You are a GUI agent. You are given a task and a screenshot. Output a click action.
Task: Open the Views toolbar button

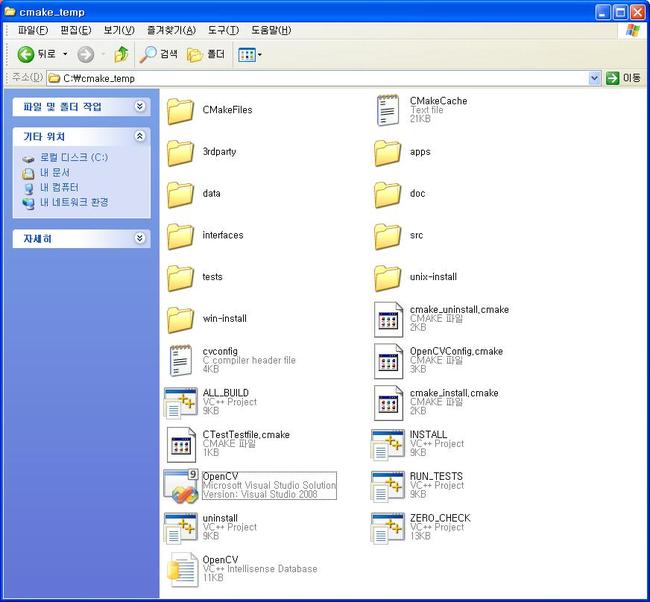(250, 54)
